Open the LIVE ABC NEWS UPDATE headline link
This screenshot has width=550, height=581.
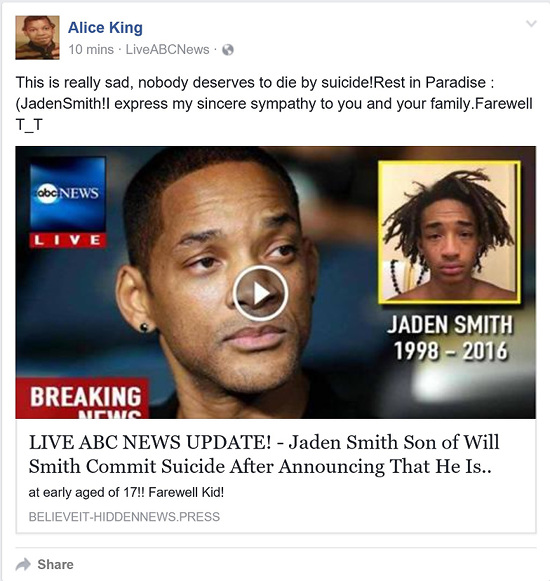pos(264,454)
